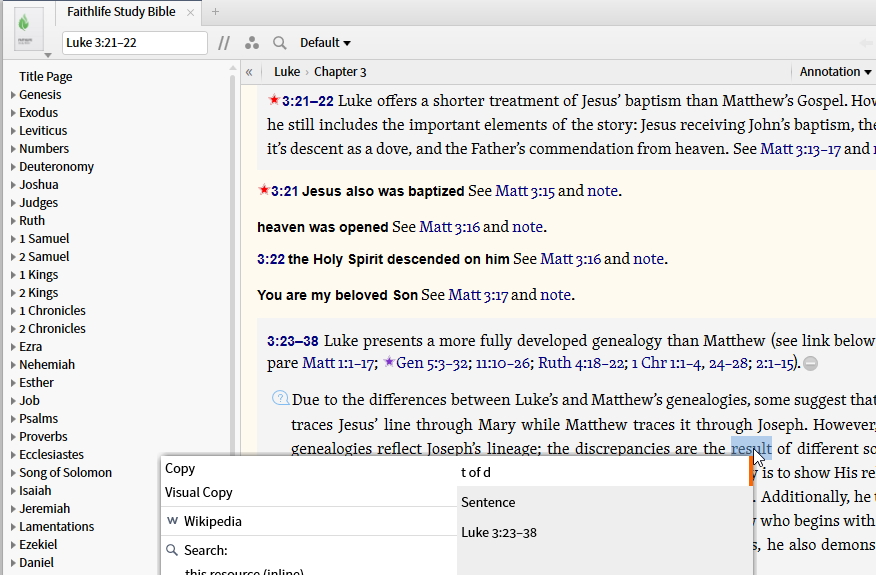Expand the Joshua tree node

(13, 184)
